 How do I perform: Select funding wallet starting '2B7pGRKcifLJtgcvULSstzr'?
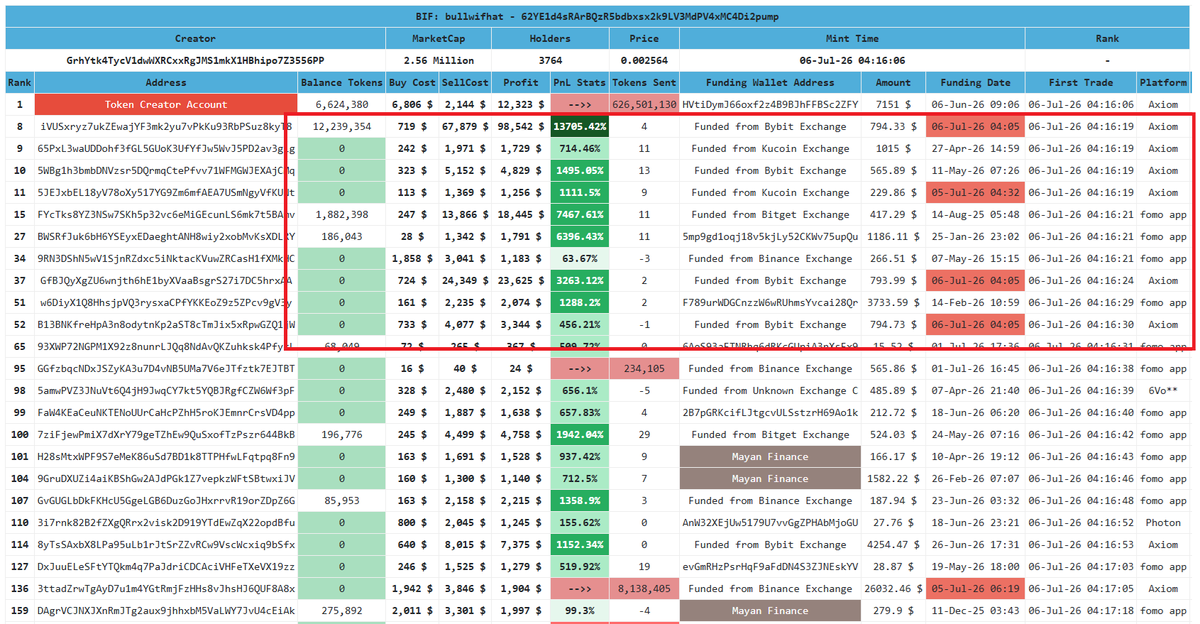coord(769,412)
